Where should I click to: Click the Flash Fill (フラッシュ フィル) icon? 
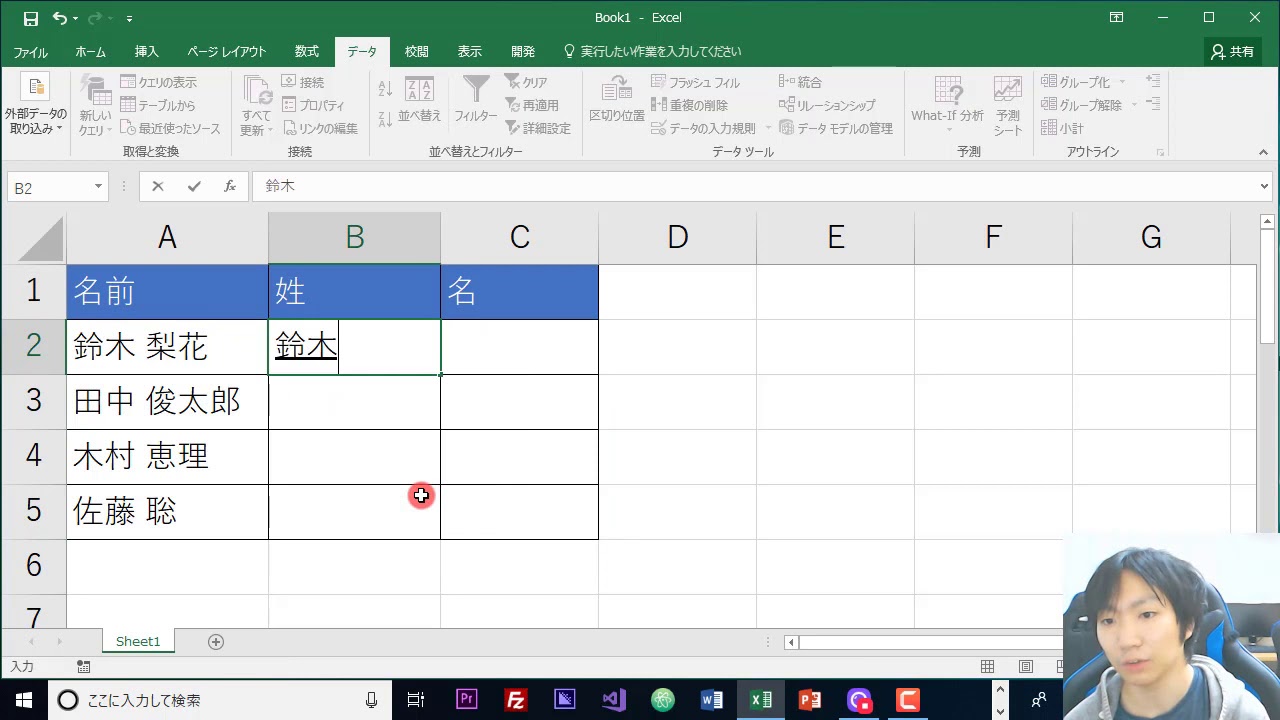659,82
